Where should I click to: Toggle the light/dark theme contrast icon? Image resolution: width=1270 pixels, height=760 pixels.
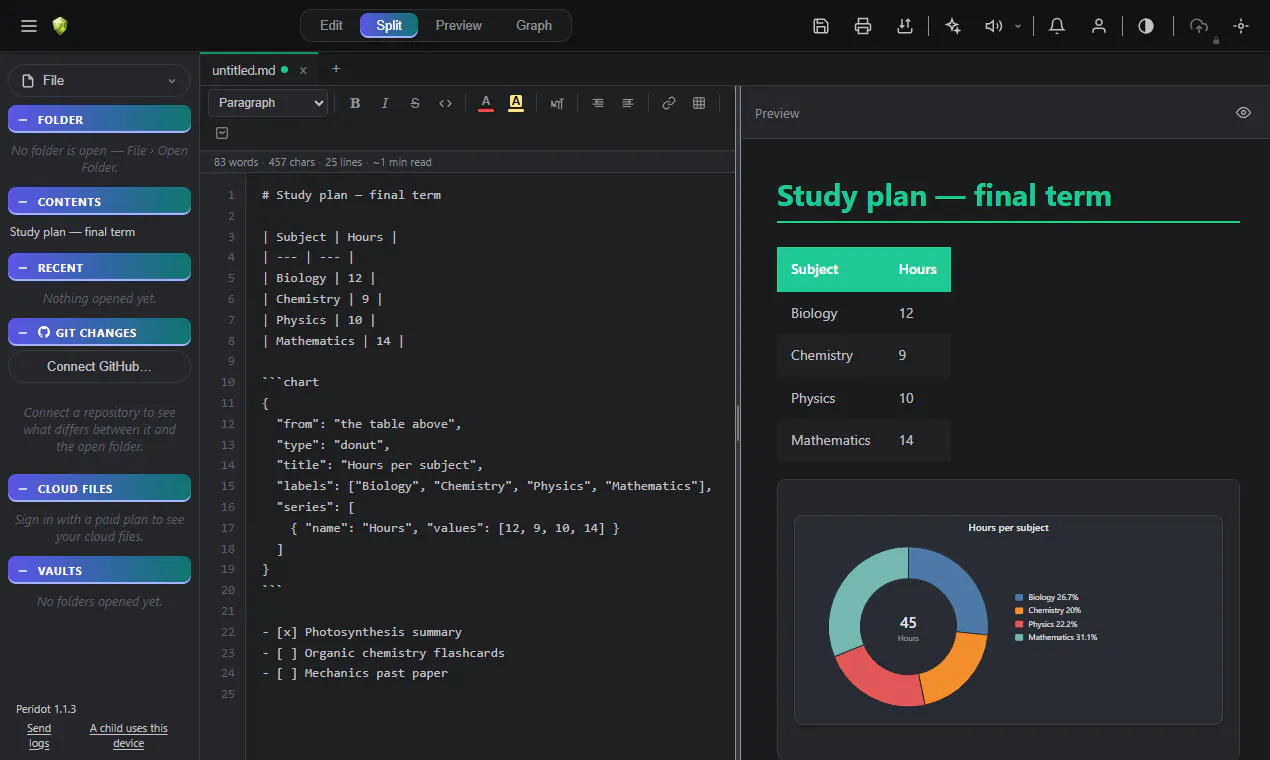[x=1146, y=26]
